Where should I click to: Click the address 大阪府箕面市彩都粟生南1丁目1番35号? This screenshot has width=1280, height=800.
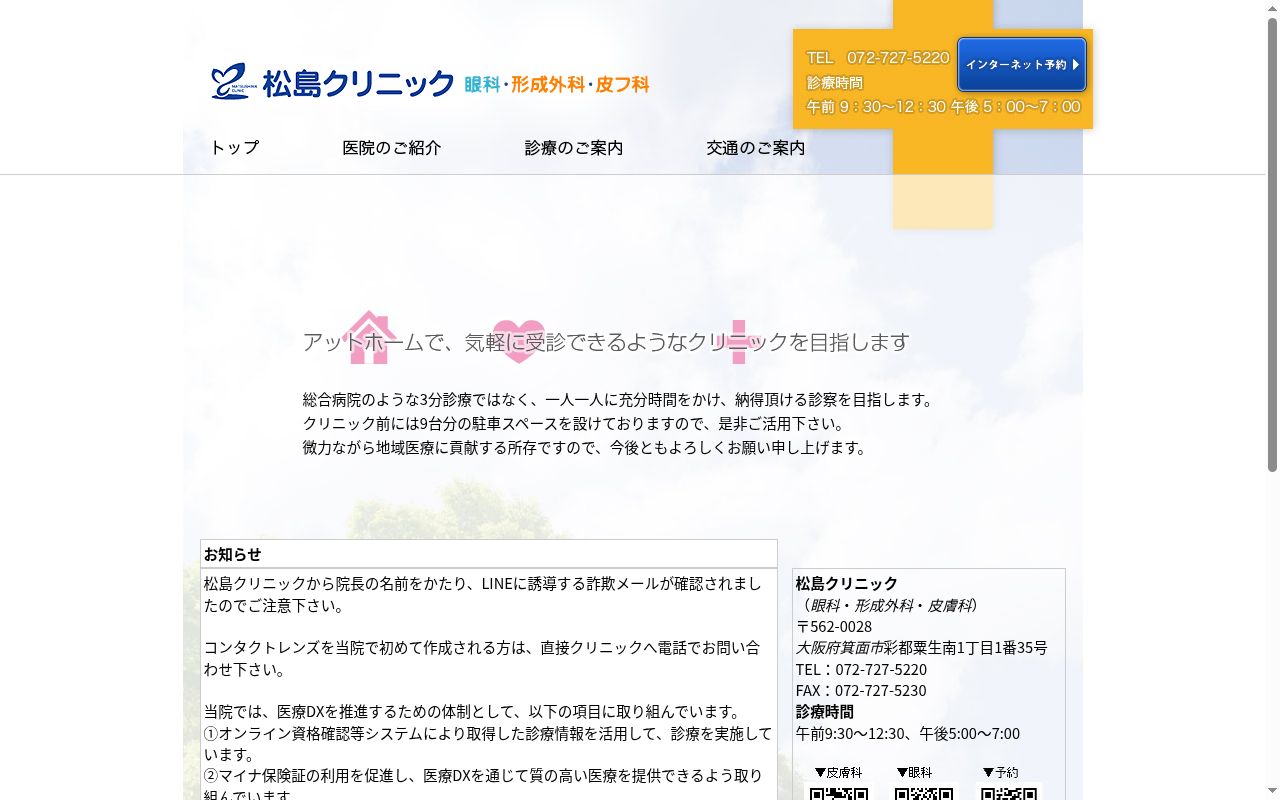click(x=921, y=648)
